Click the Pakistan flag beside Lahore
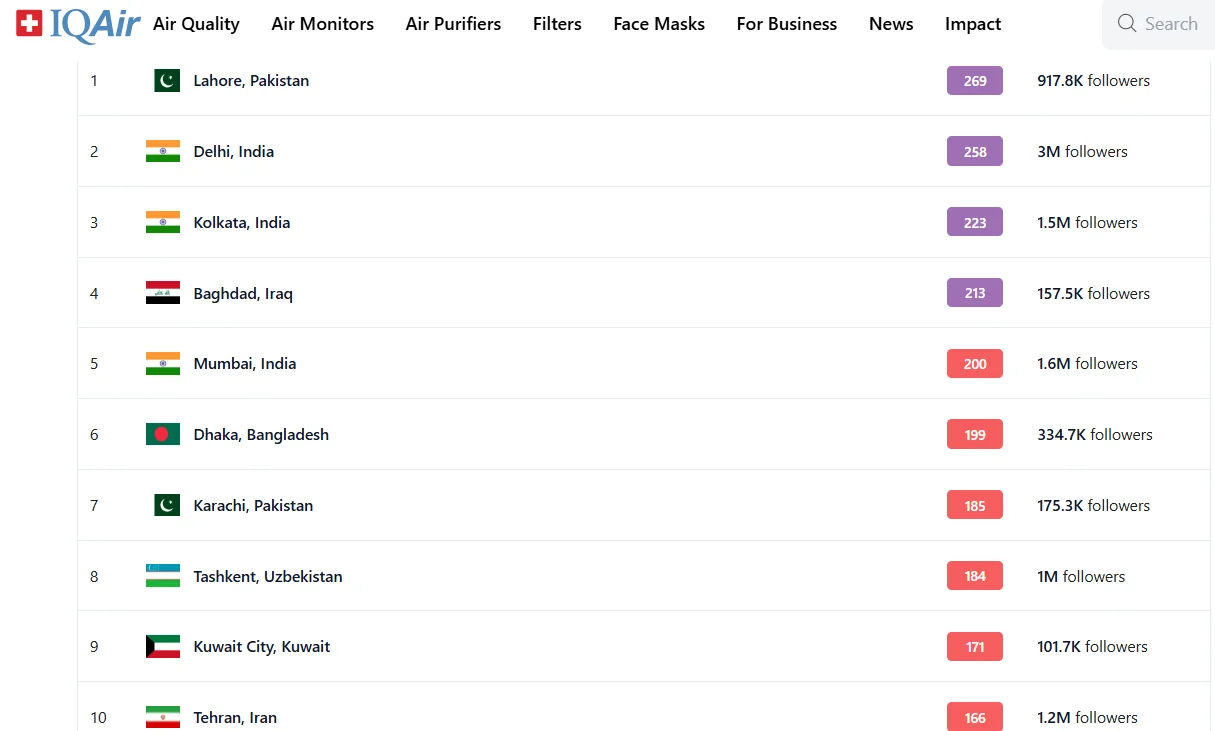1215x731 pixels. (166, 81)
